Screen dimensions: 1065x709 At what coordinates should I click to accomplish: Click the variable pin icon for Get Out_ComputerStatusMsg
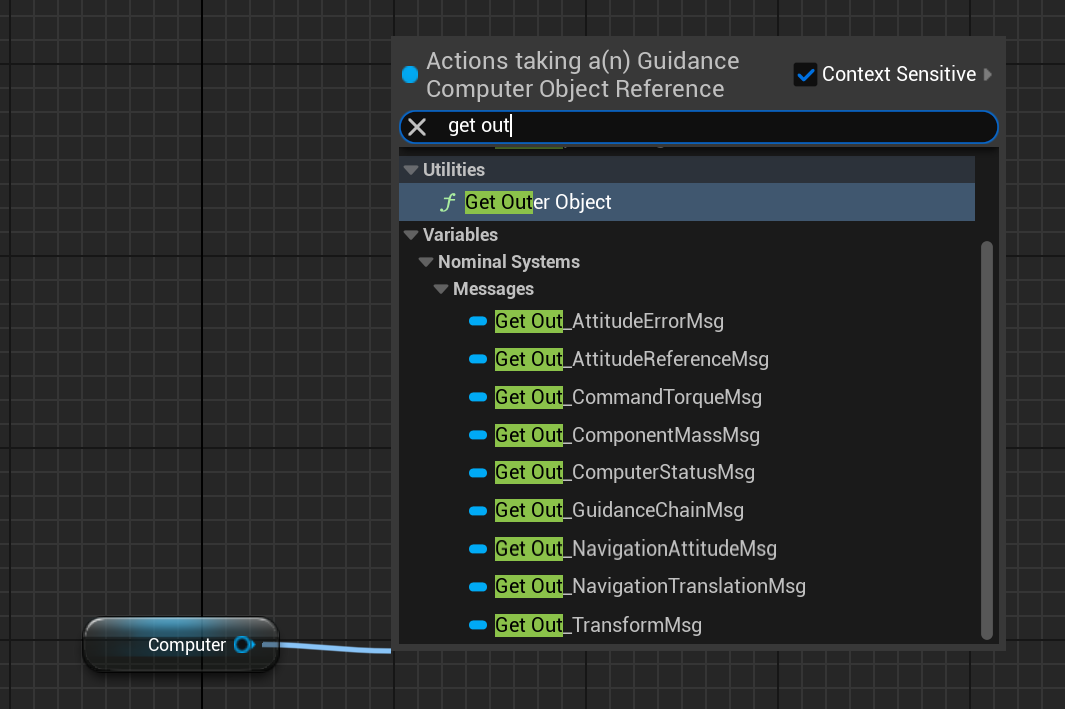tap(478, 473)
